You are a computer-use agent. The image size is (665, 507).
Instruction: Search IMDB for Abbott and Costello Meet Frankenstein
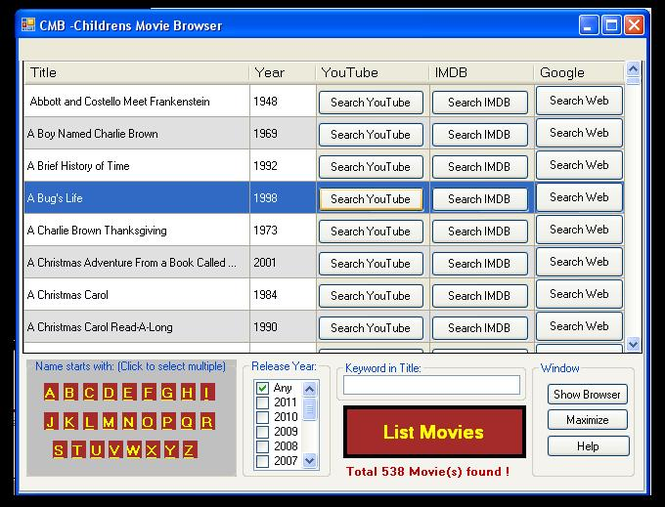[x=480, y=102]
